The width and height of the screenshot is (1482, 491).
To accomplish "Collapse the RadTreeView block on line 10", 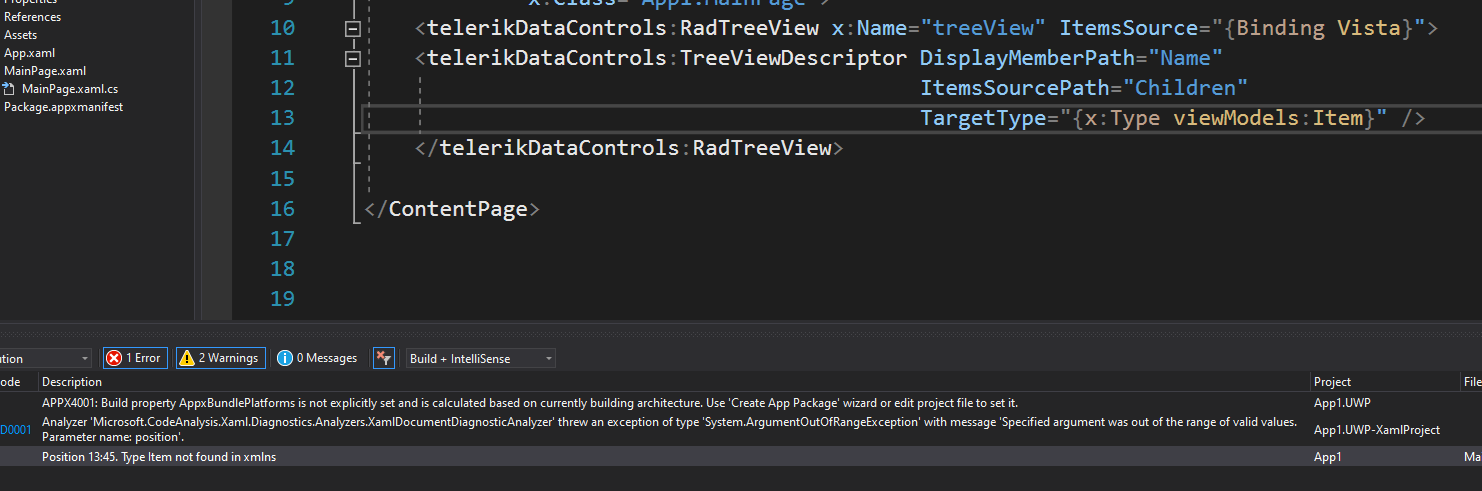I will (352, 29).
